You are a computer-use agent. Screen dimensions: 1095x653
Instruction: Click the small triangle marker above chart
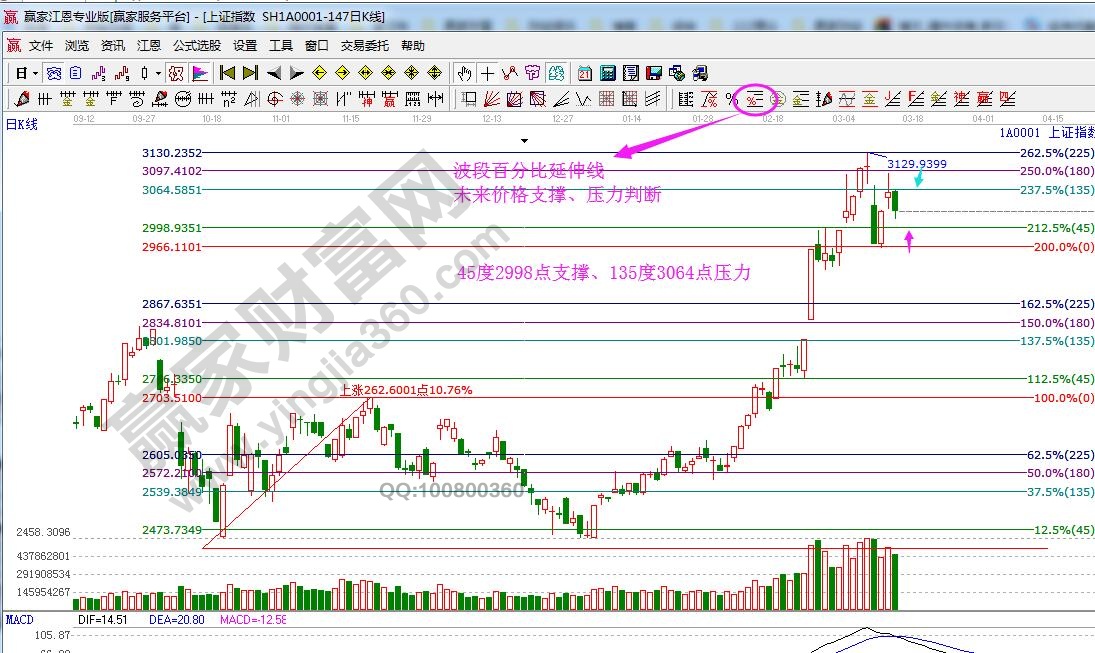coord(524,141)
